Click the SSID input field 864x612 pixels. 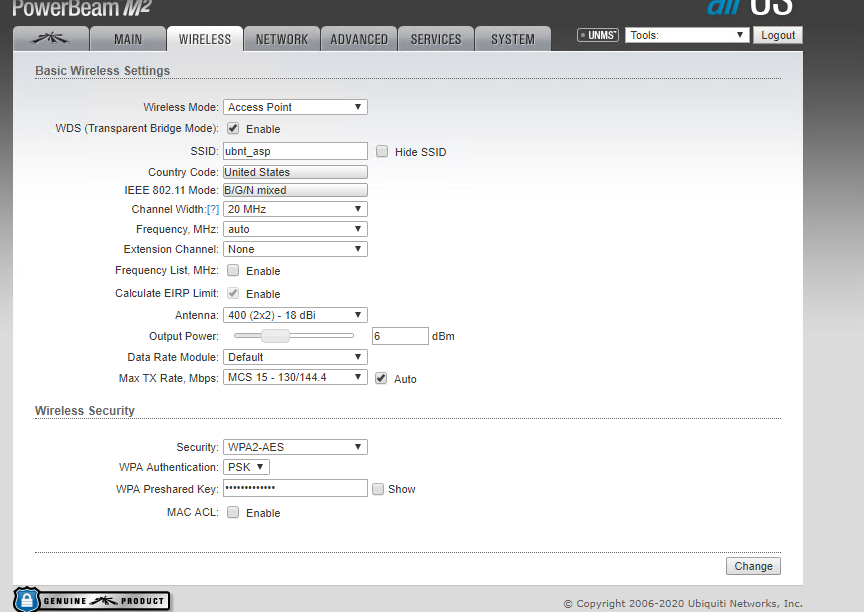coord(295,151)
